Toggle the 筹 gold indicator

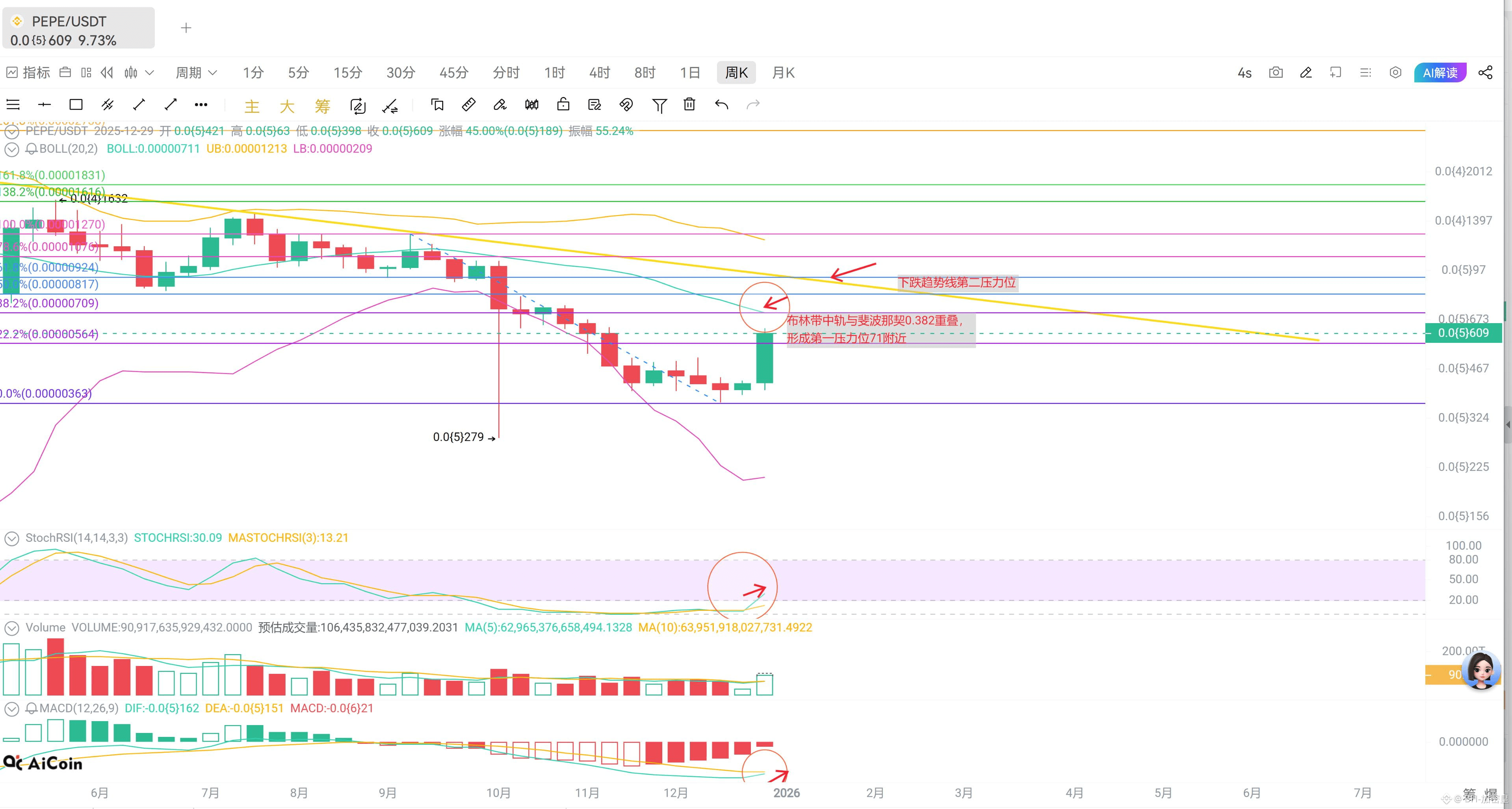(322, 106)
